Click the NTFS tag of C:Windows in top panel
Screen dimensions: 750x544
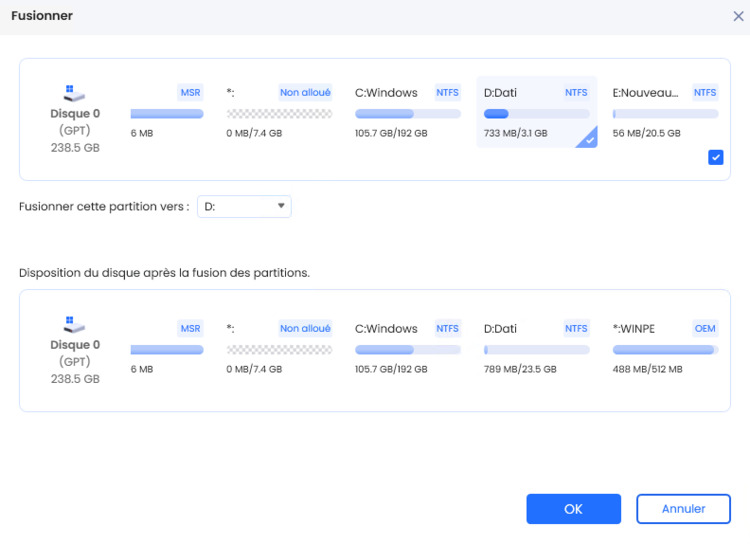pyautogui.click(x=447, y=92)
